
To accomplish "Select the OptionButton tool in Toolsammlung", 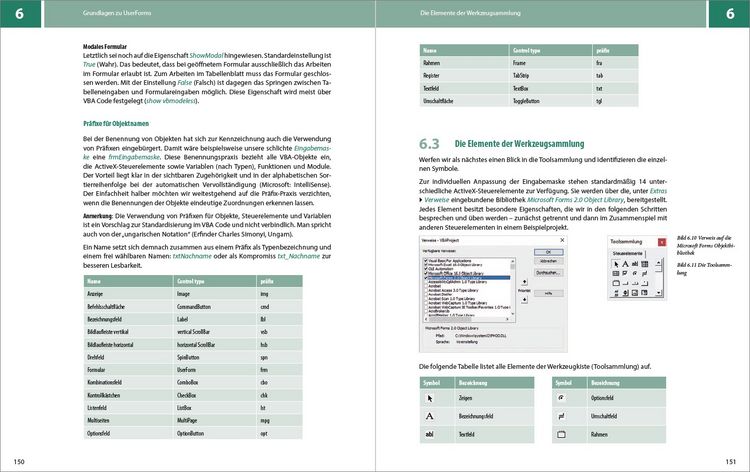I will (x=635, y=274).
